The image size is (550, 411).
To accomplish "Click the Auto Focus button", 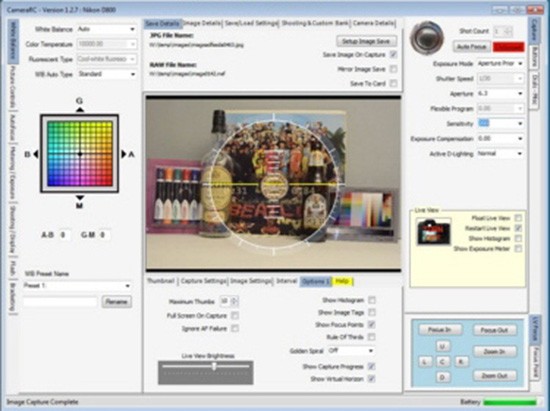I will click(x=471, y=47).
